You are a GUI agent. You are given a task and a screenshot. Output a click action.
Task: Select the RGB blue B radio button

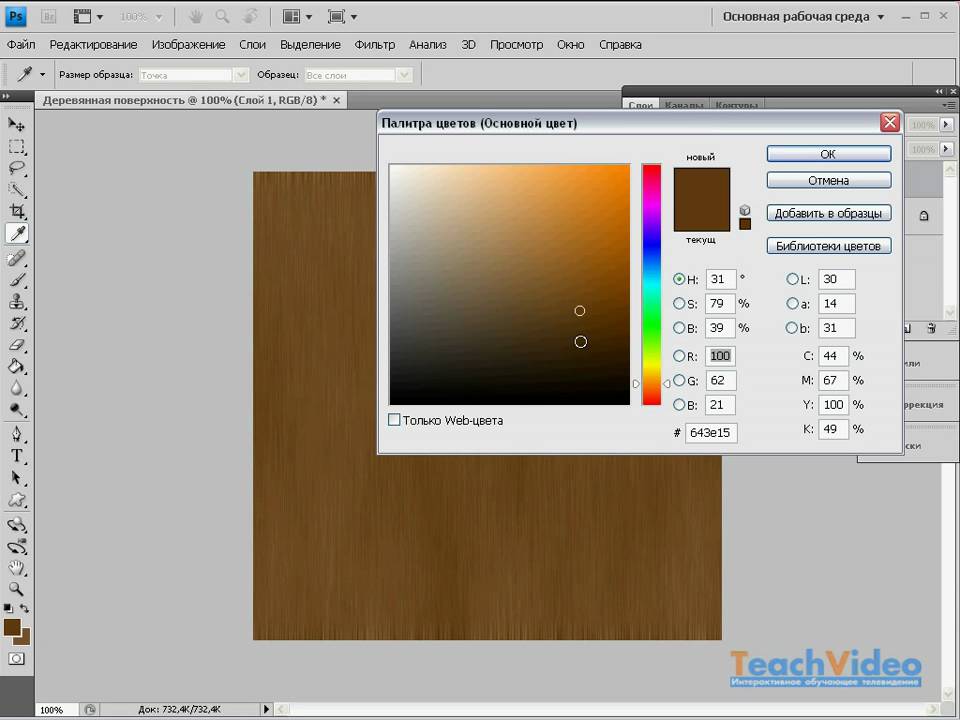pyautogui.click(x=679, y=405)
